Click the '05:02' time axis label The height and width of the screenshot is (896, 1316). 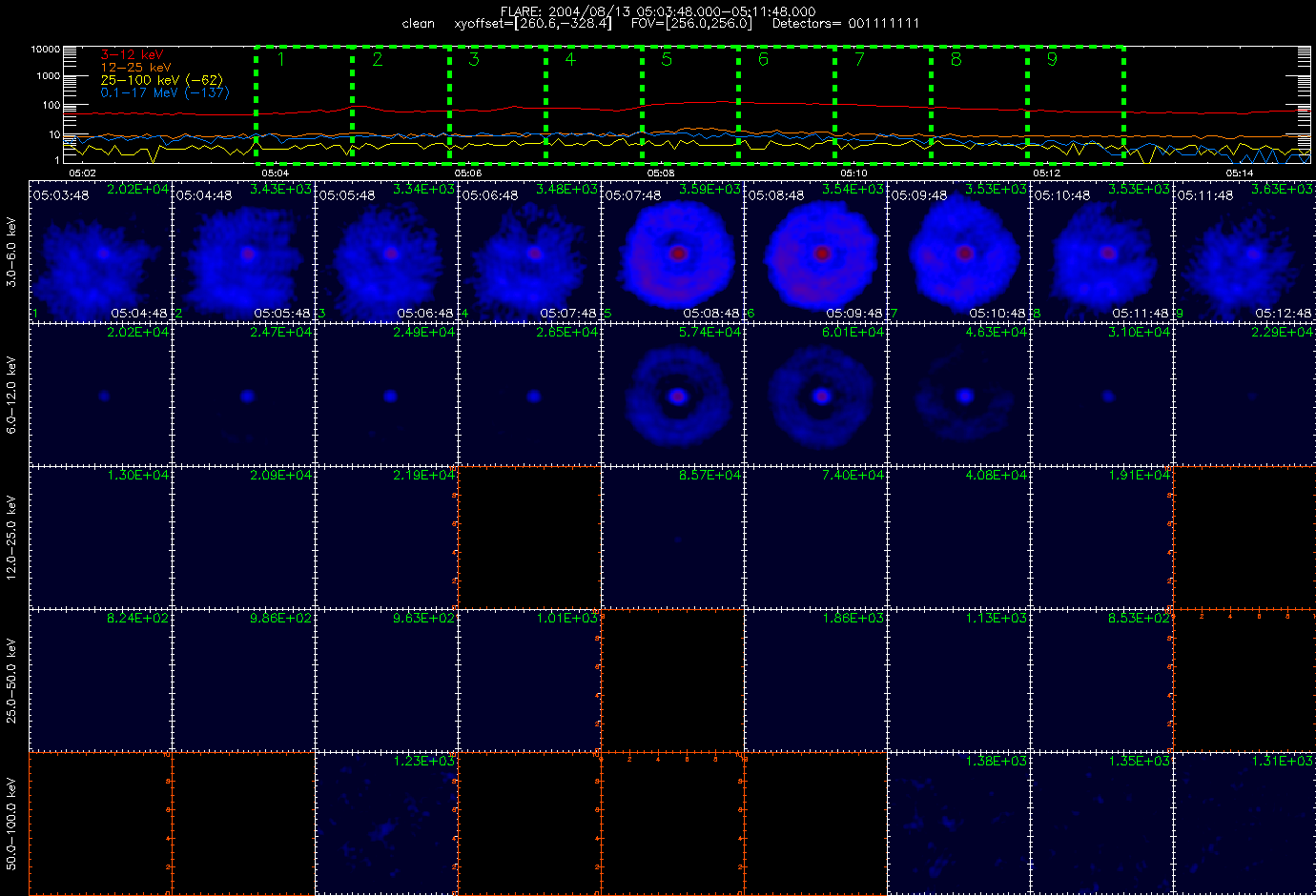82,173
